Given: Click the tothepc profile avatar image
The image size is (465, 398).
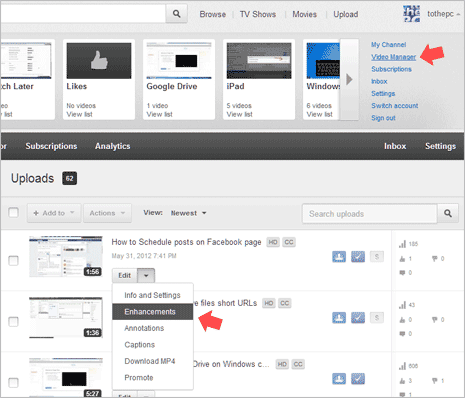Looking at the screenshot, I should click(411, 14).
